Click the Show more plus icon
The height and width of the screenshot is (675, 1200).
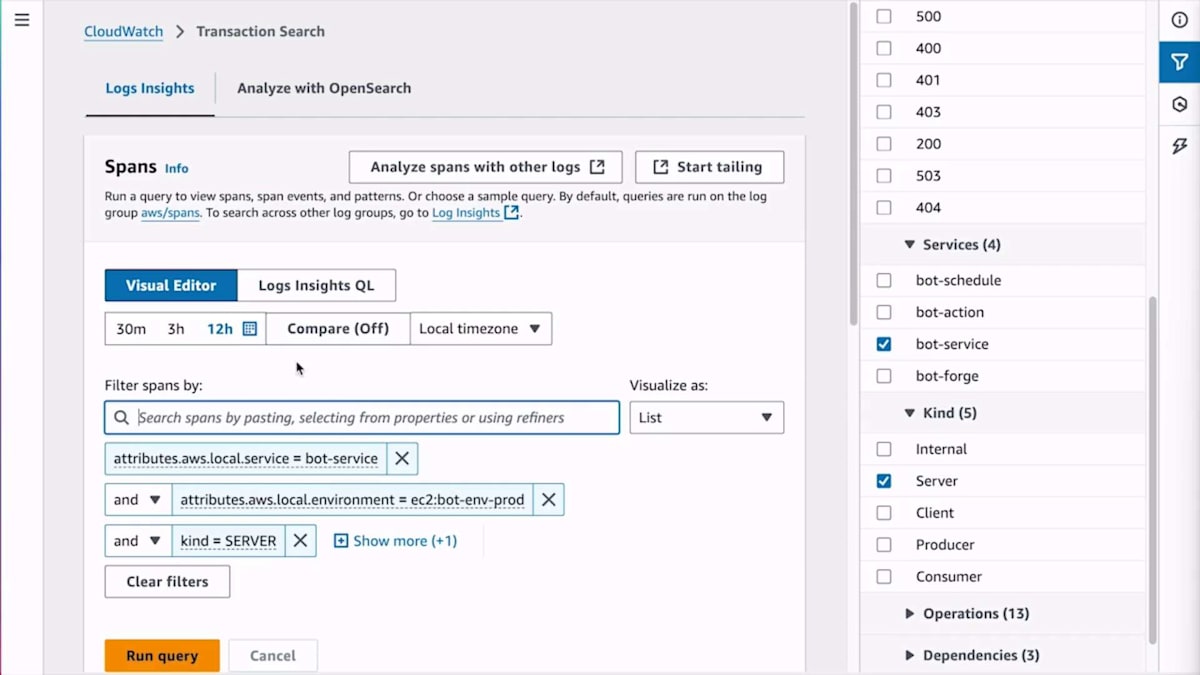pos(341,541)
